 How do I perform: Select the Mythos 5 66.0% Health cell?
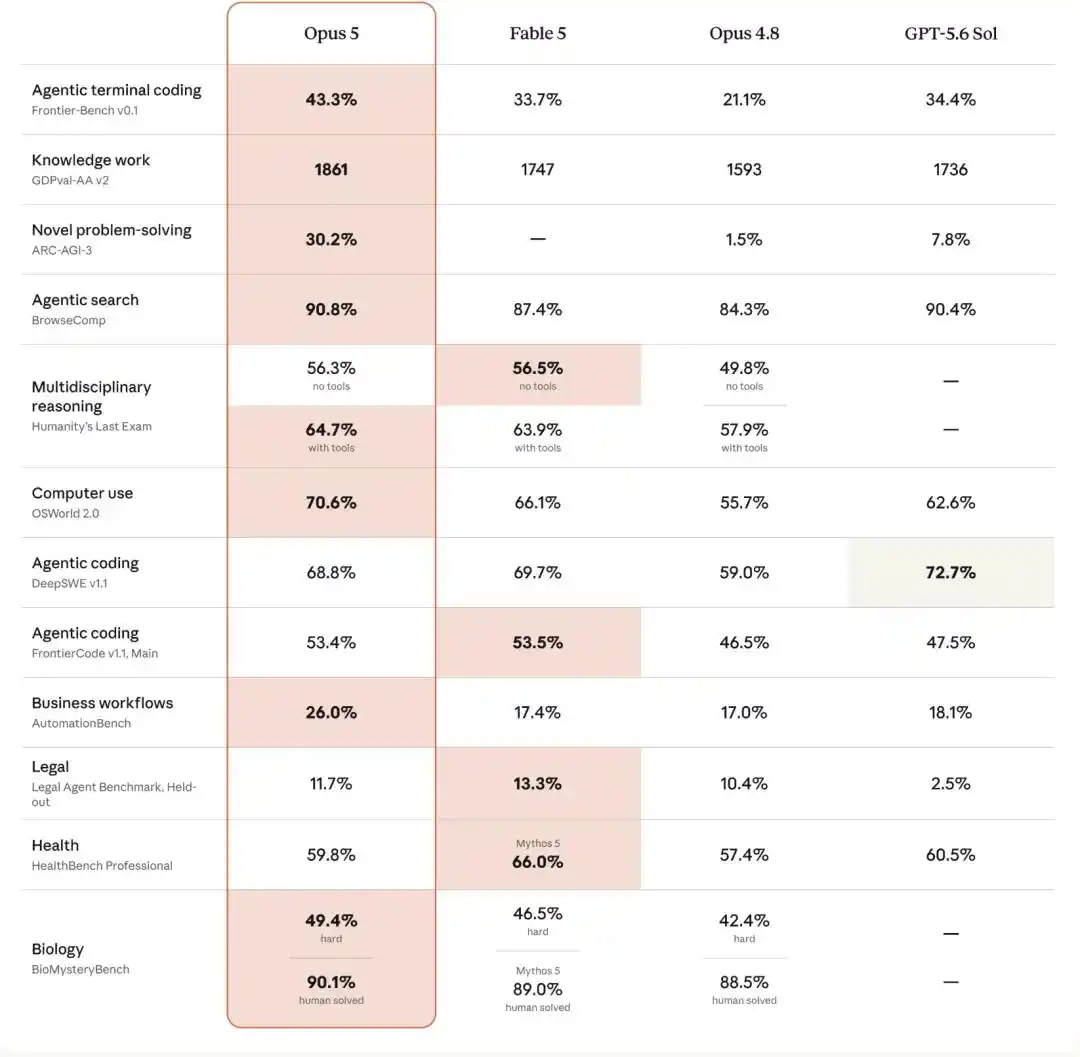[x=538, y=855]
